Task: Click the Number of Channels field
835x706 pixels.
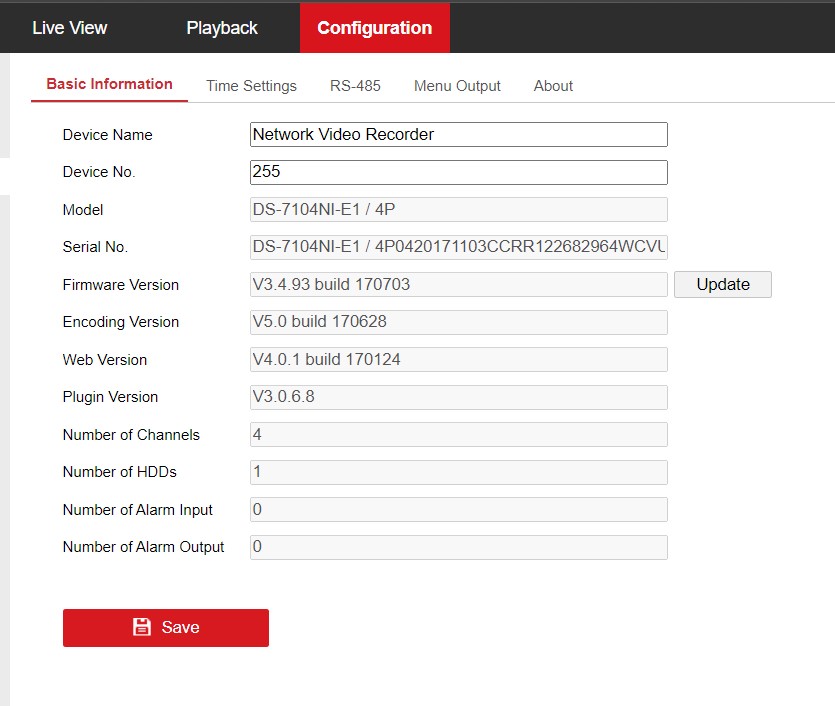Action: click(458, 434)
